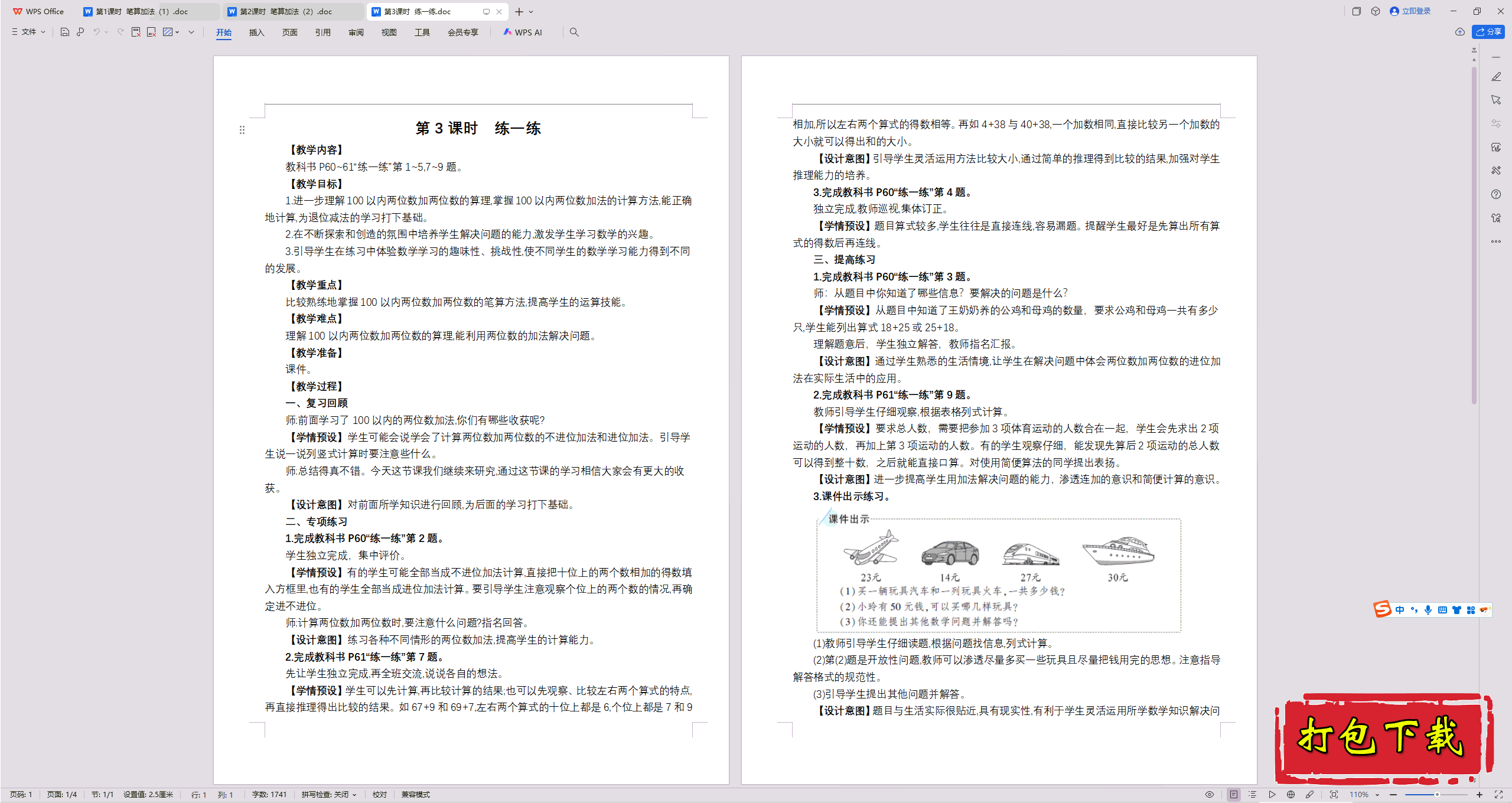Expand the quick access toolbar customize chevron
This screenshot has height=803, width=1512.
pos(191,32)
